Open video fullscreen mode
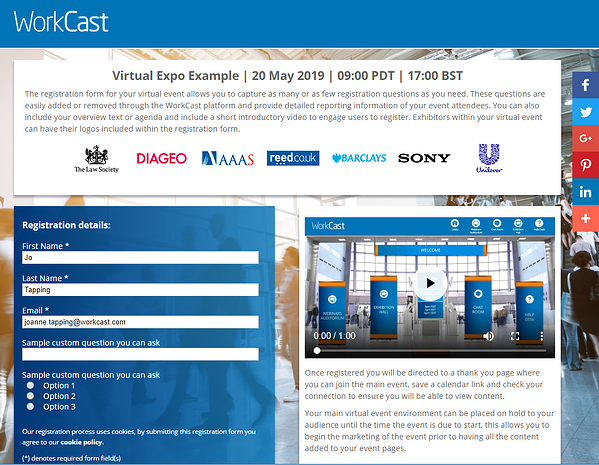Image resolution: width=599 pixels, height=465 pixels. pyautogui.click(x=515, y=336)
